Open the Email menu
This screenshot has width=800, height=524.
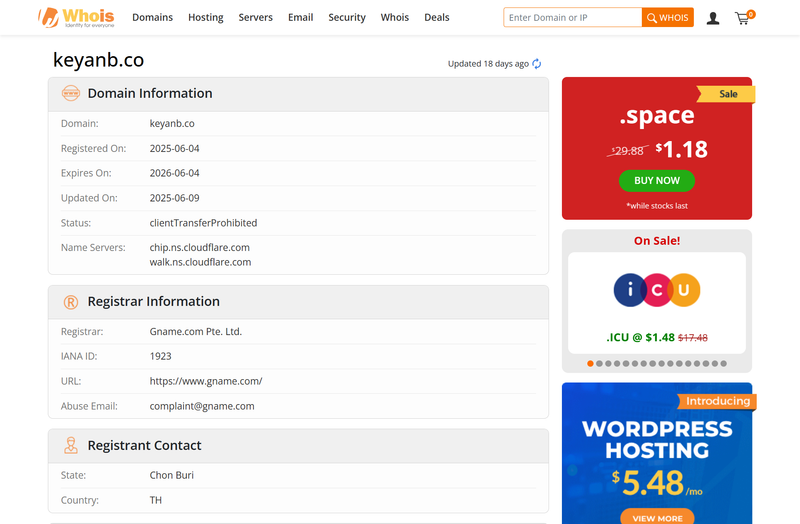click(x=301, y=17)
